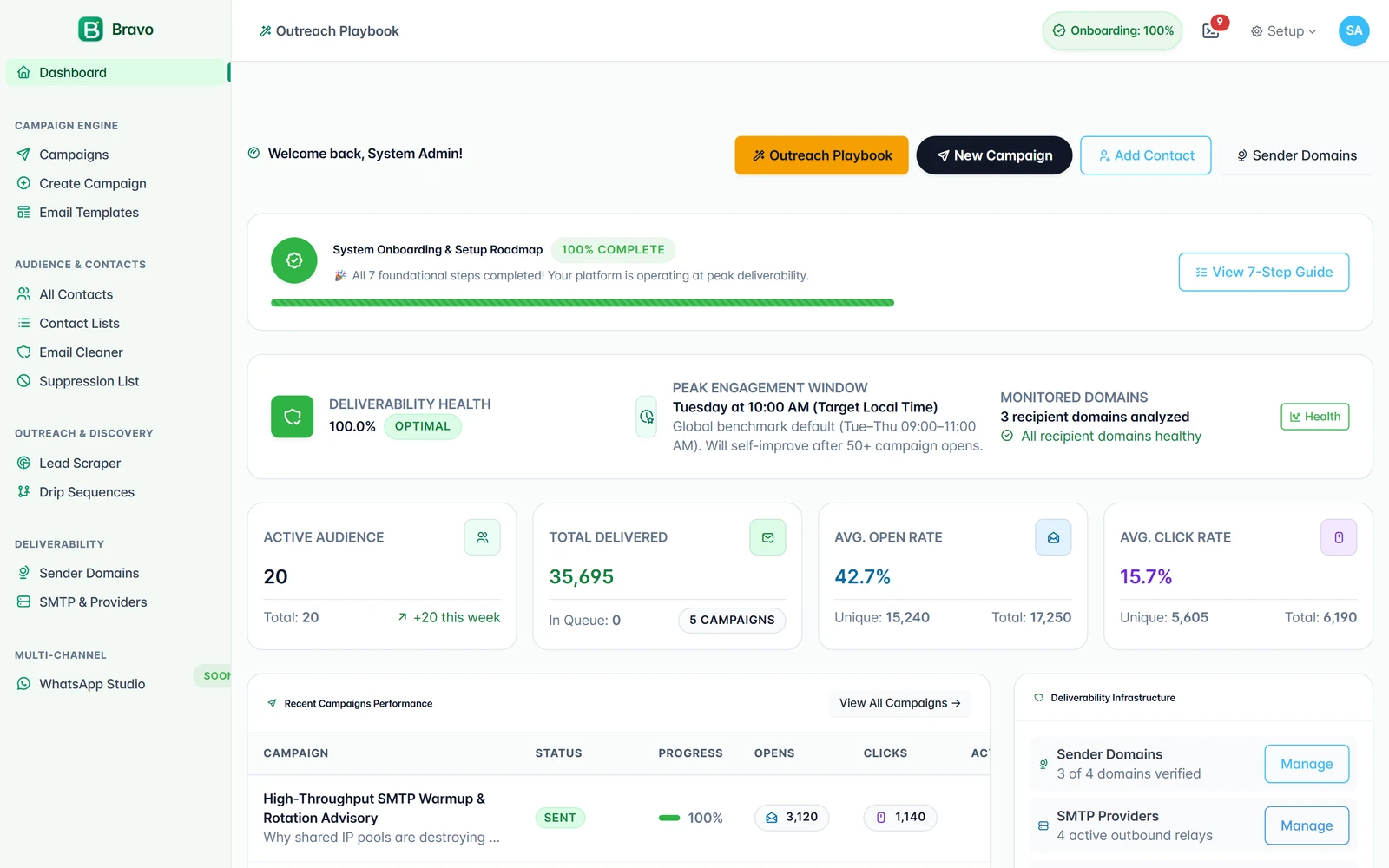Click the opens count 3,120 pill

[x=792, y=818]
